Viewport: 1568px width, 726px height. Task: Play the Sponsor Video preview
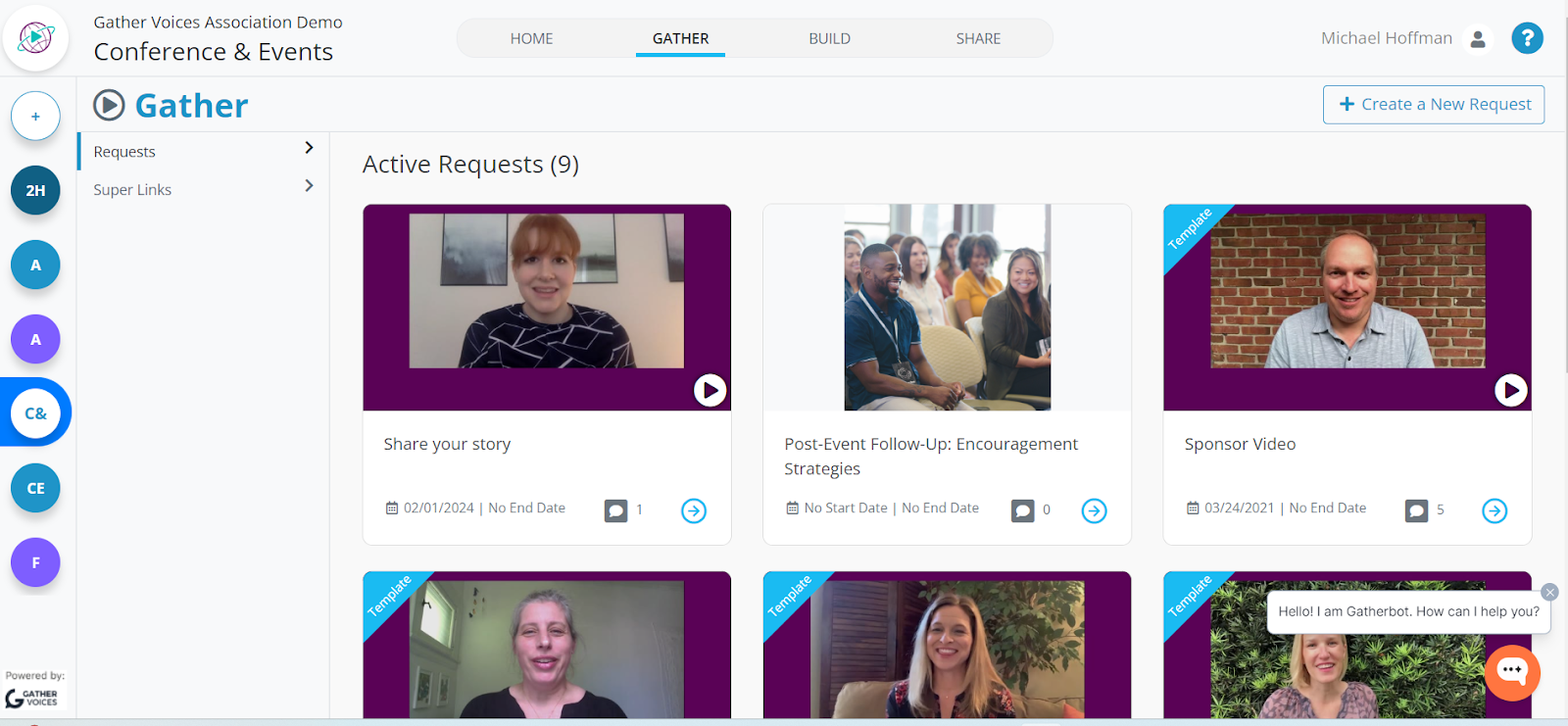[1510, 390]
